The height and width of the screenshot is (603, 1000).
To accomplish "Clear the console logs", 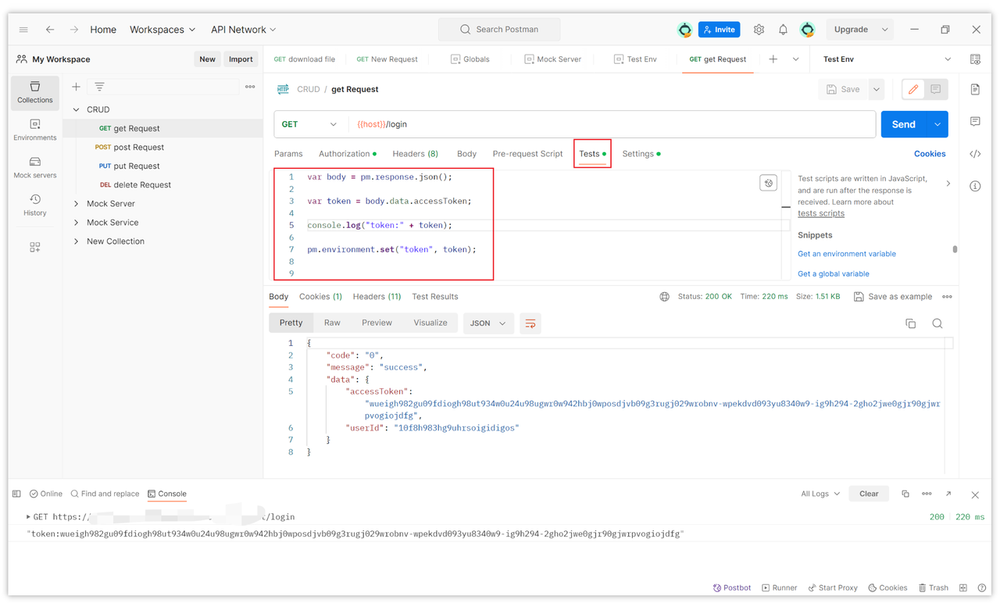I will click(x=869, y=494).
